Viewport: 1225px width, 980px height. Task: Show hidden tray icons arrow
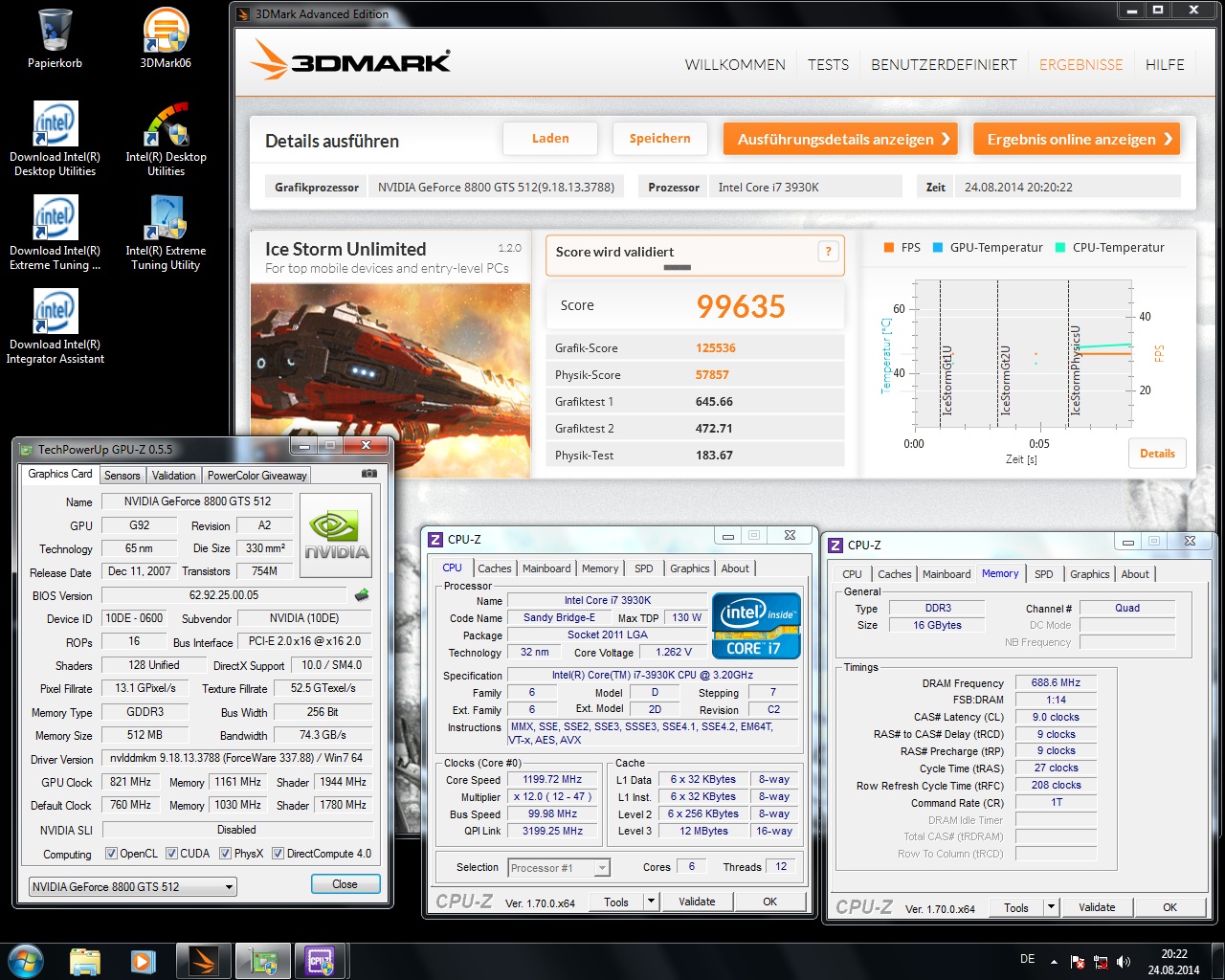coord(1054,962)
